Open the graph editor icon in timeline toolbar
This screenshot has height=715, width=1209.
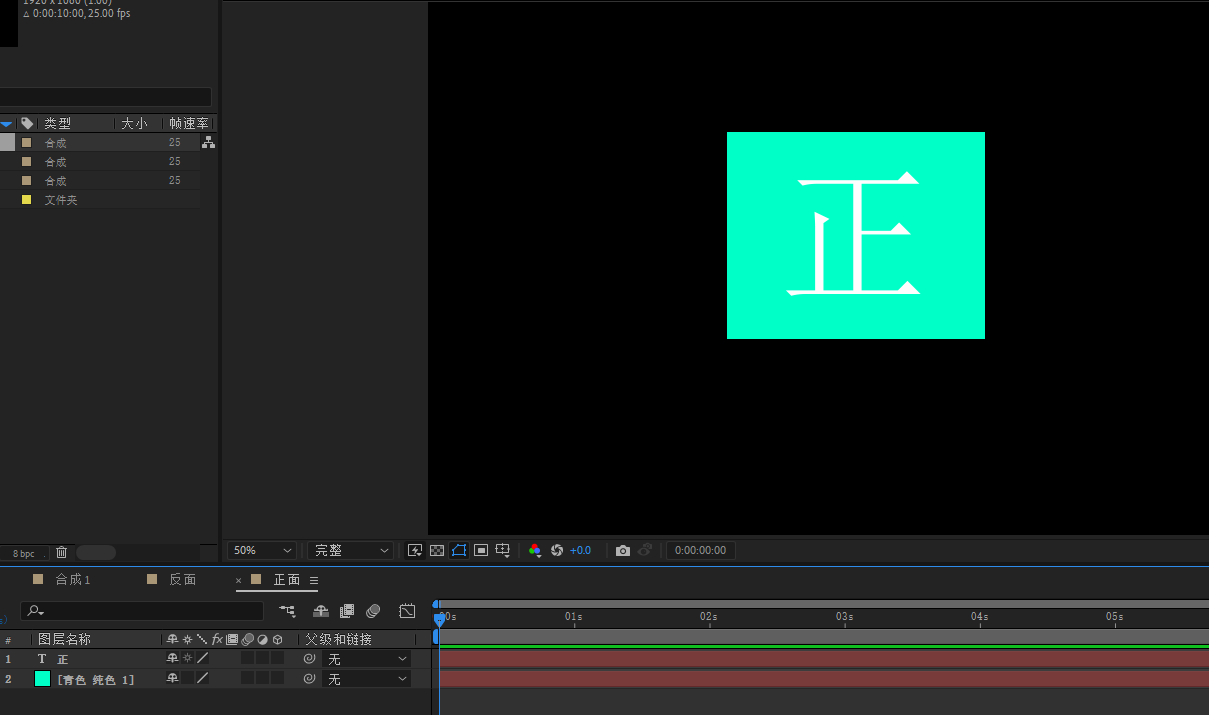pos(407,610)
